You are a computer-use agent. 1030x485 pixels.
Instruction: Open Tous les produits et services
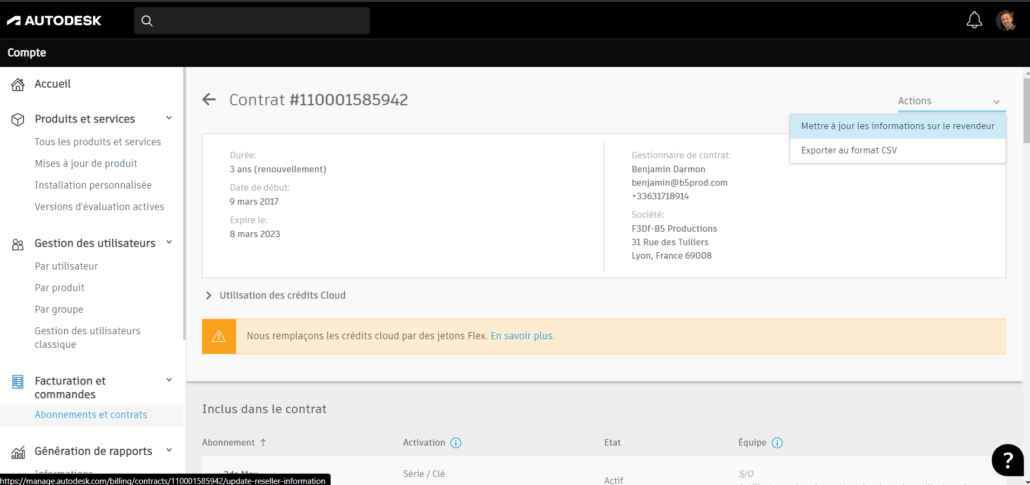click(x=98, y=142)
